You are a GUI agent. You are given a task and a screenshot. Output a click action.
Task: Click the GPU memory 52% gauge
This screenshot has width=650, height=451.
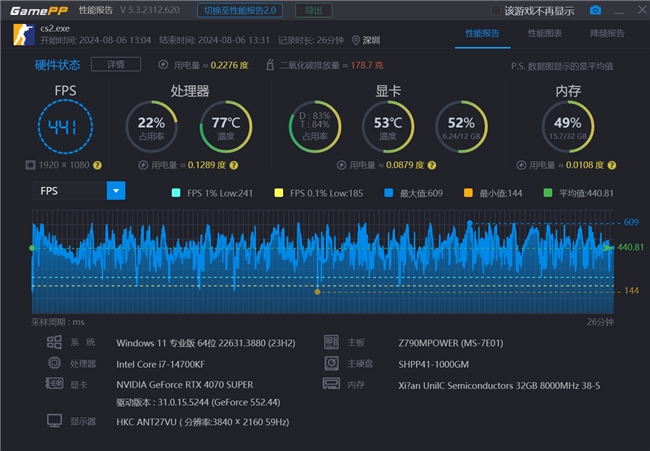pos(461,127)
